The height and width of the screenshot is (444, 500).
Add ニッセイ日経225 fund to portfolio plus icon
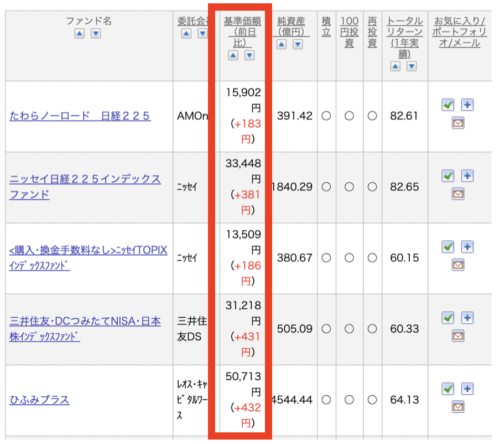coord(467,176)
